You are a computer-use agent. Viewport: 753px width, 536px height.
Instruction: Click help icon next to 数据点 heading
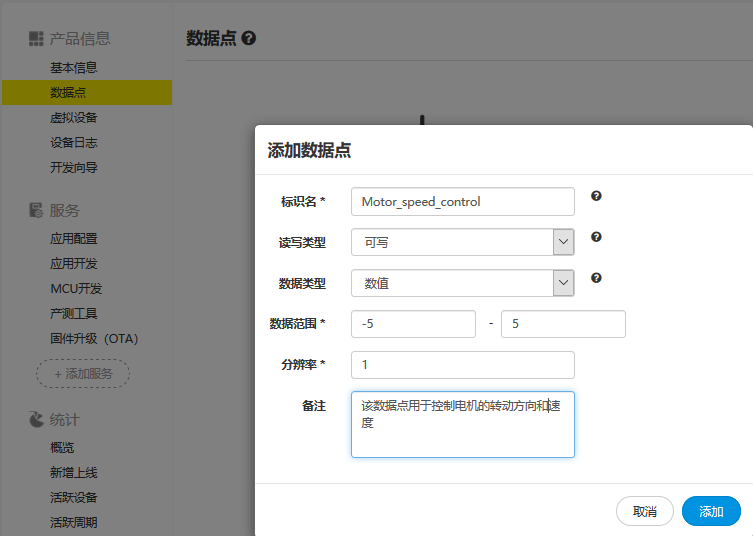(249, 38)
